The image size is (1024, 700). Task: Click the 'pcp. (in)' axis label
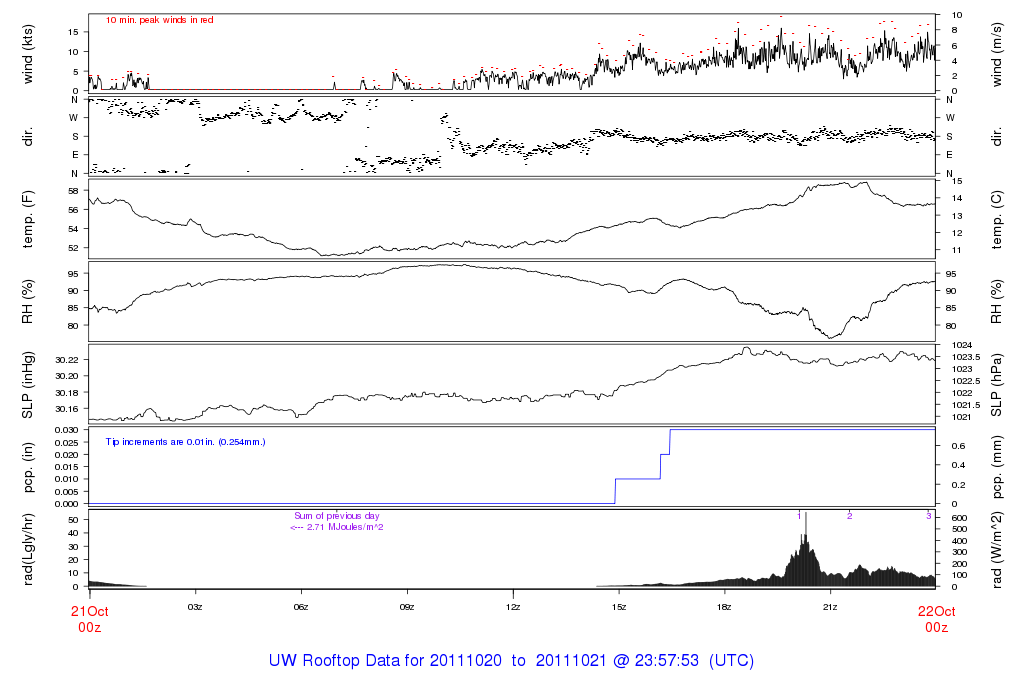[27, 468]
